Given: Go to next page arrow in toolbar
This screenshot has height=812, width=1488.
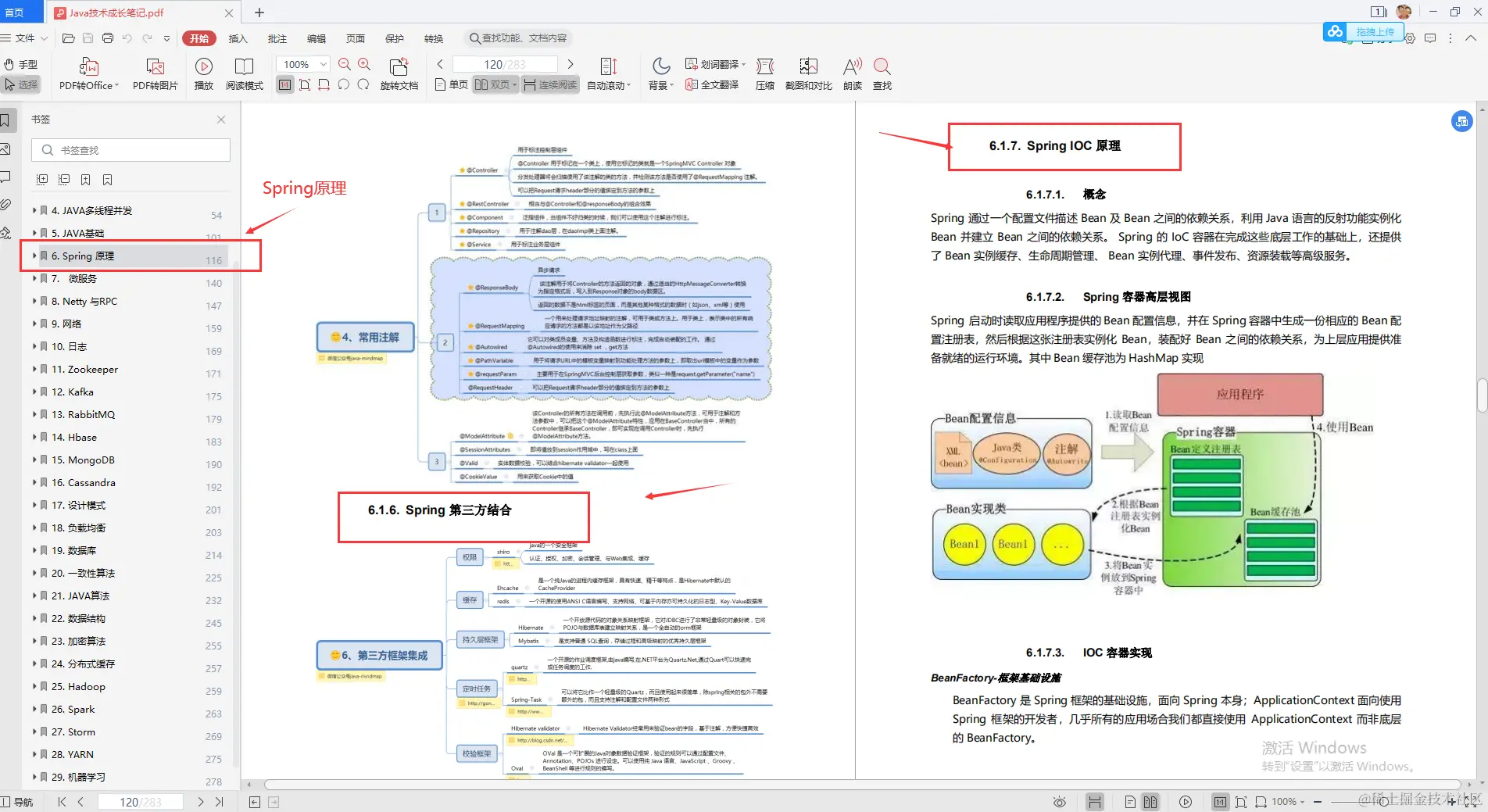Looking at the screenshot, I should pos(571,64).
